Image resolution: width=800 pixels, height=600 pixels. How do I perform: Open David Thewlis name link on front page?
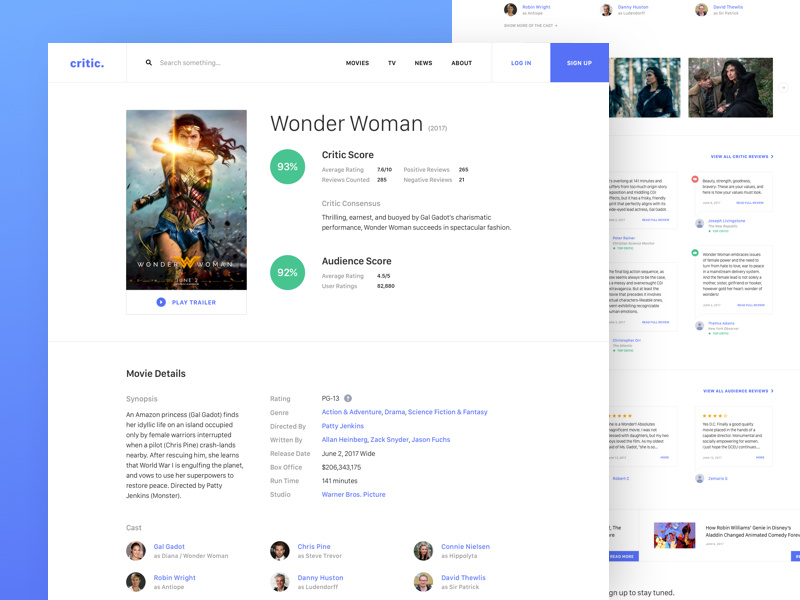(x=463, y=578)
